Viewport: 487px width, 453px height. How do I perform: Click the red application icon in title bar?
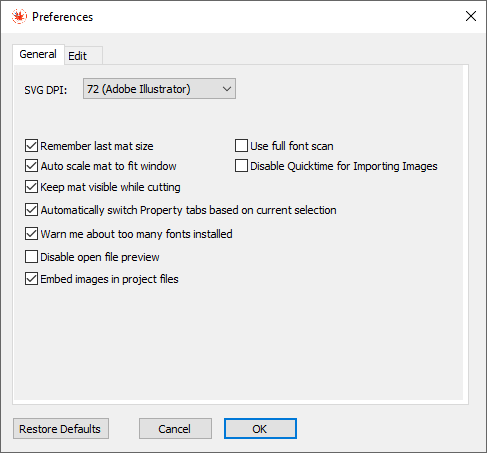[x=19, y=17]
